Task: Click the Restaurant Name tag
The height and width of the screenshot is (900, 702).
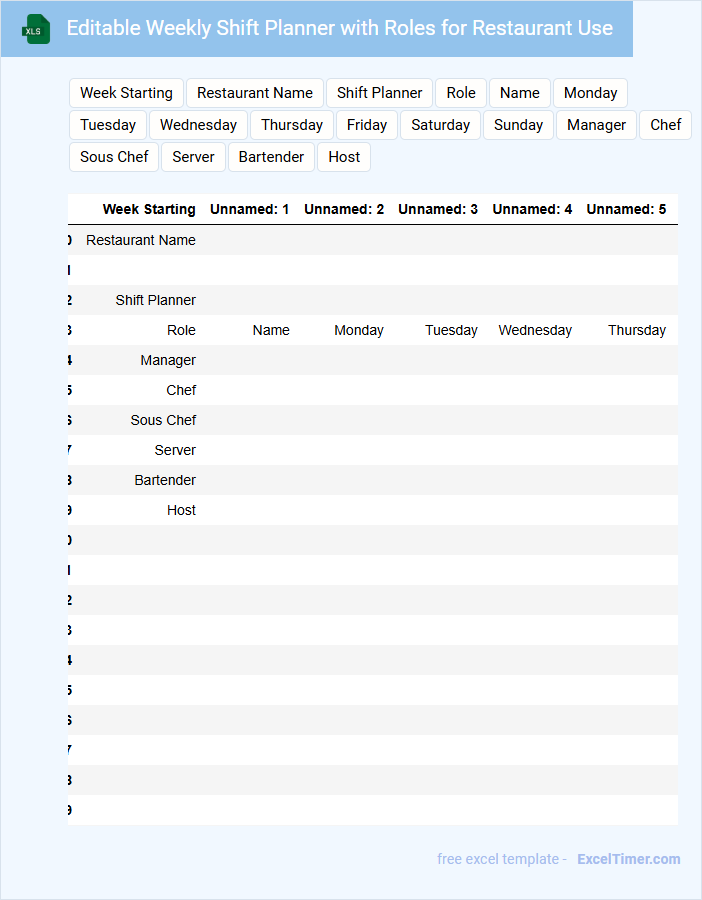Action: pos(255,93)
